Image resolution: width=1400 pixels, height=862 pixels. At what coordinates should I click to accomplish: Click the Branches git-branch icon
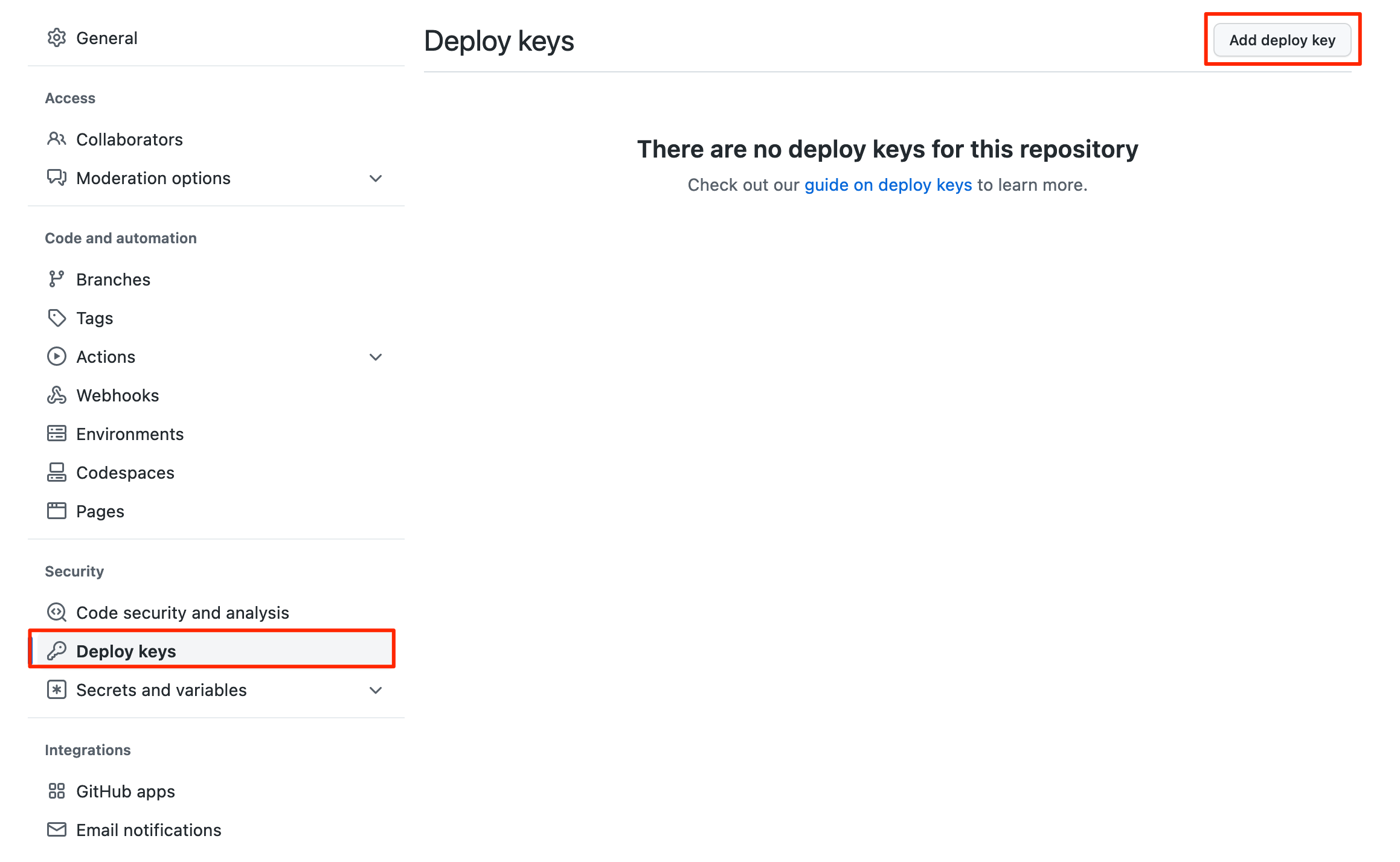tap(56, 279)
